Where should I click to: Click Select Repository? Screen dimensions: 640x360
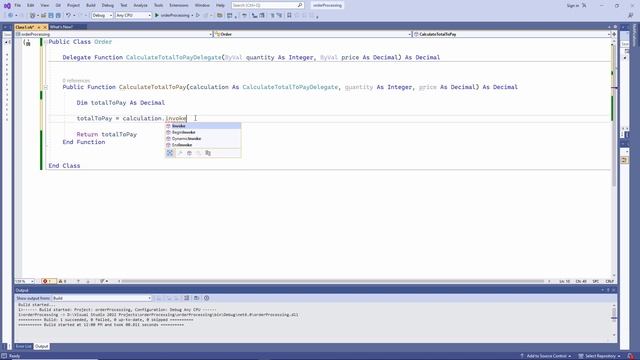pos(599,356)
